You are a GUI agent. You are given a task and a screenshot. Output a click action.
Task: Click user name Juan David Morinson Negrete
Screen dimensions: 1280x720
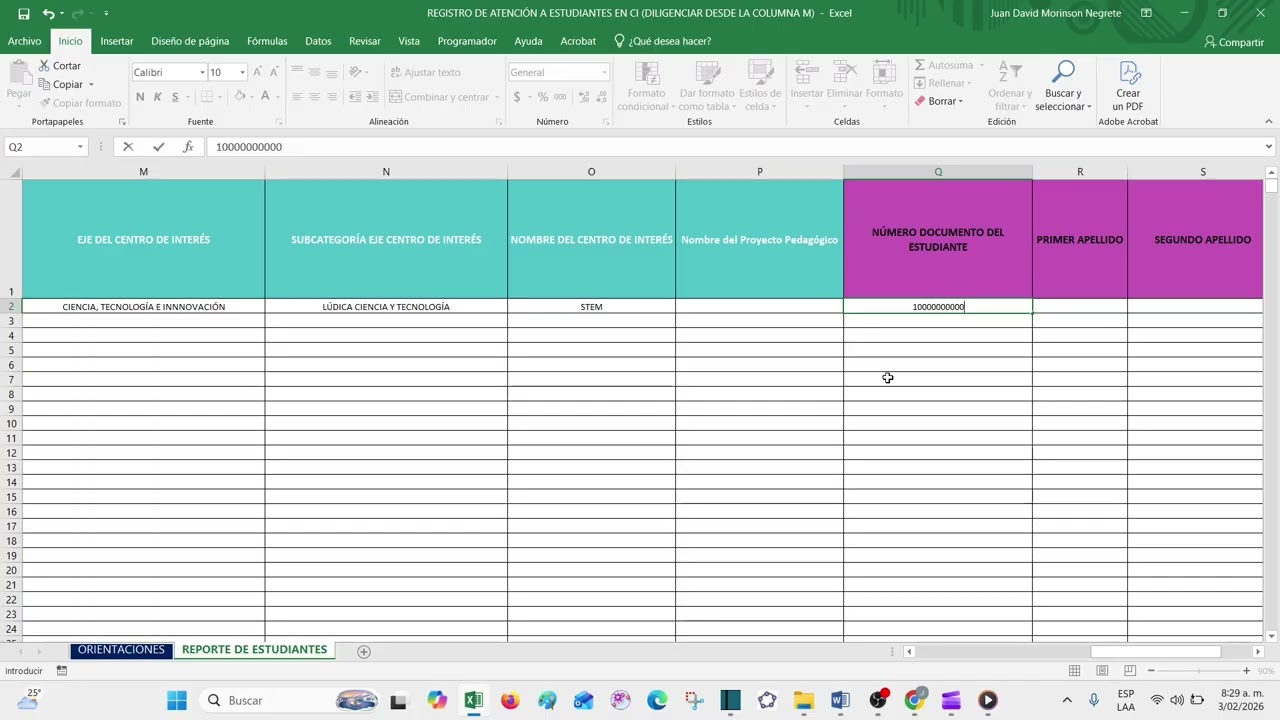tap(1055, 13)
